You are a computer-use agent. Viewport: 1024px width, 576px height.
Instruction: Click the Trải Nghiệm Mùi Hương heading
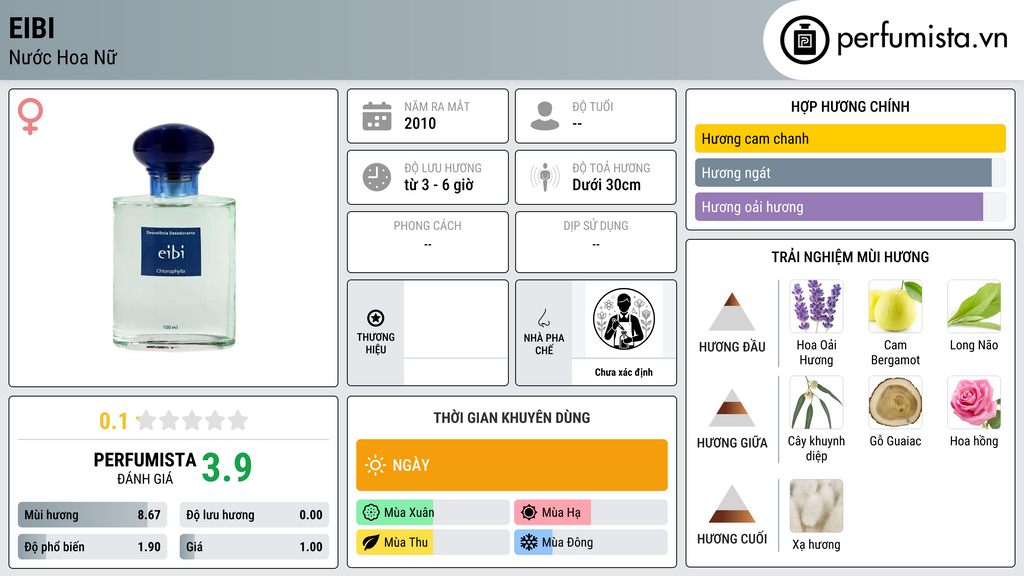[x=850, y=257]
